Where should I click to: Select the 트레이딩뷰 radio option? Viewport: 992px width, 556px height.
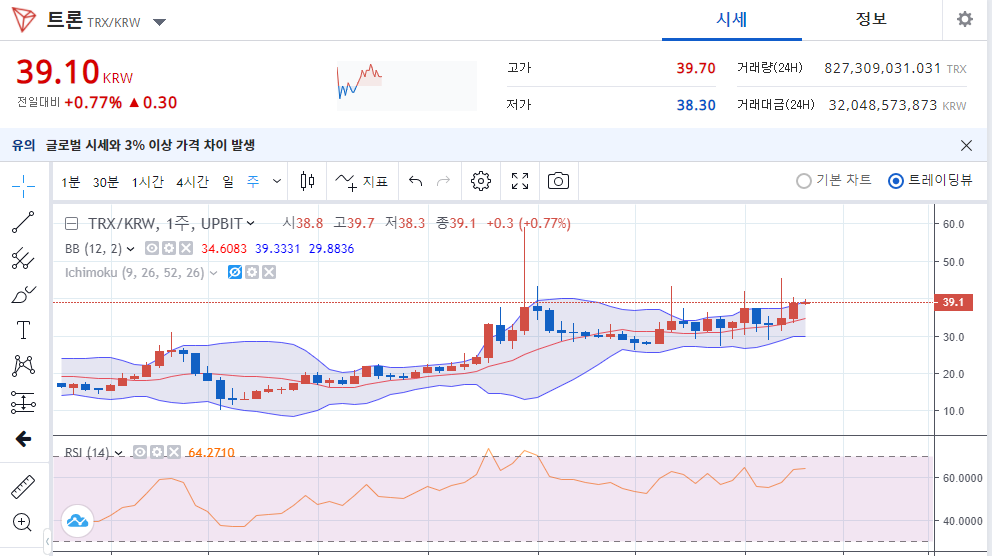[x=895, y=182]
